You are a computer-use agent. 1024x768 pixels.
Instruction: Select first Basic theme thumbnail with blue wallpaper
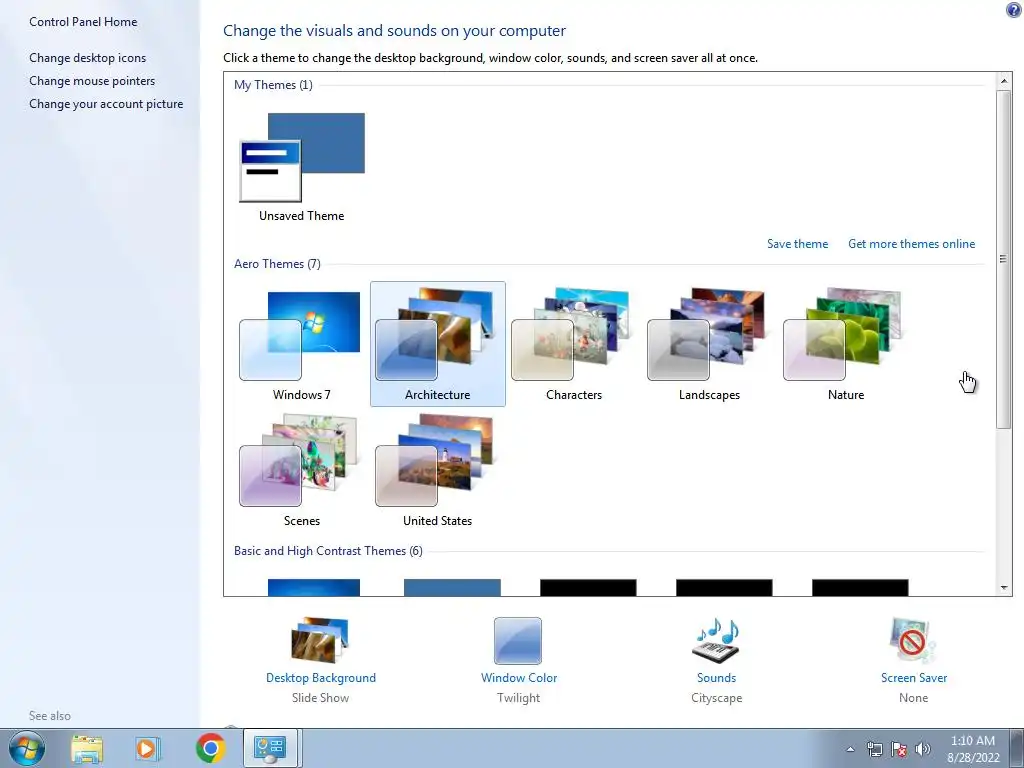tap(313, 587)
